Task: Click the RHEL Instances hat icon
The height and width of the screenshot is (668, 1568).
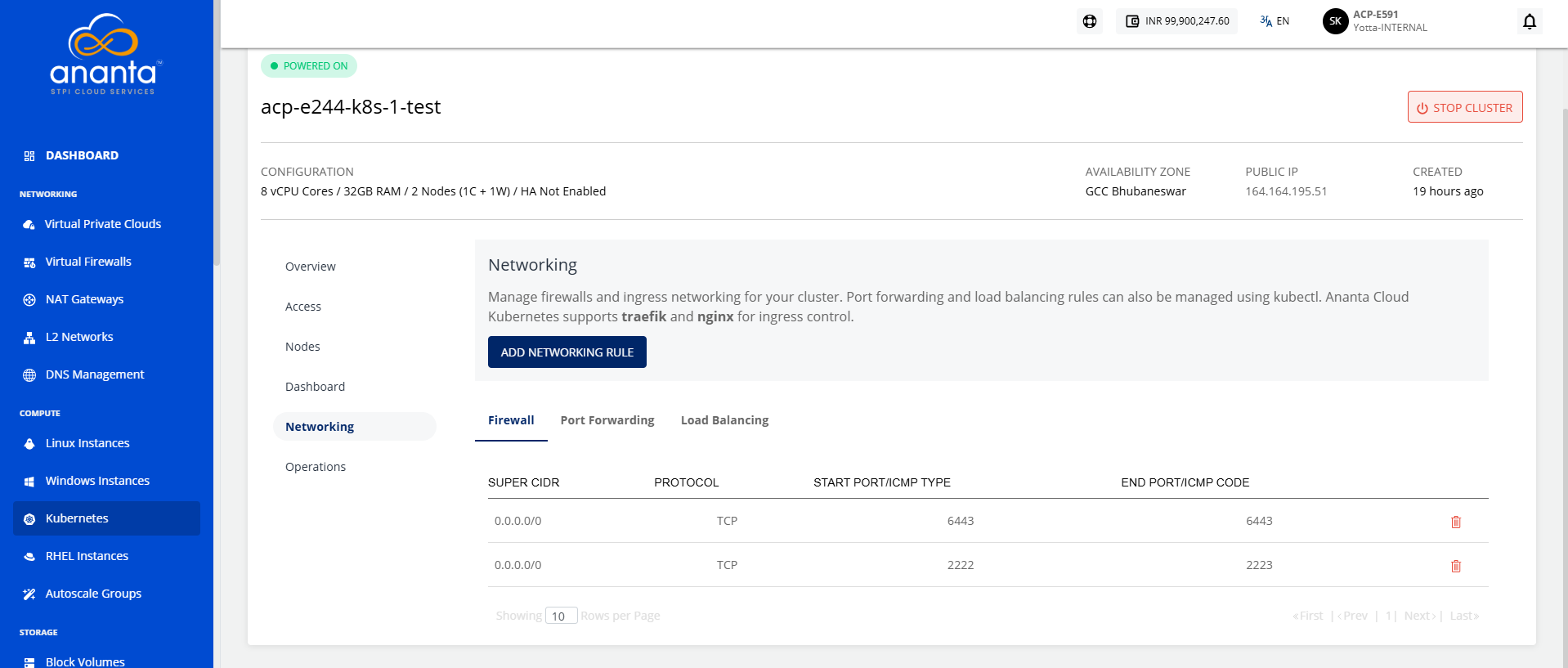Action: [29, 557]
